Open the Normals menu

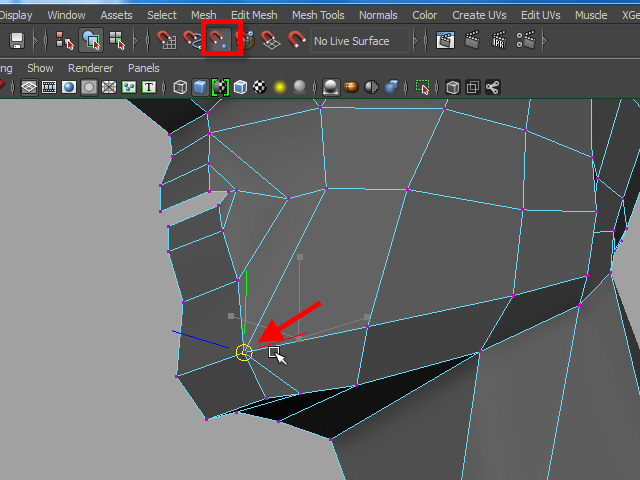(x=378, y=16)
